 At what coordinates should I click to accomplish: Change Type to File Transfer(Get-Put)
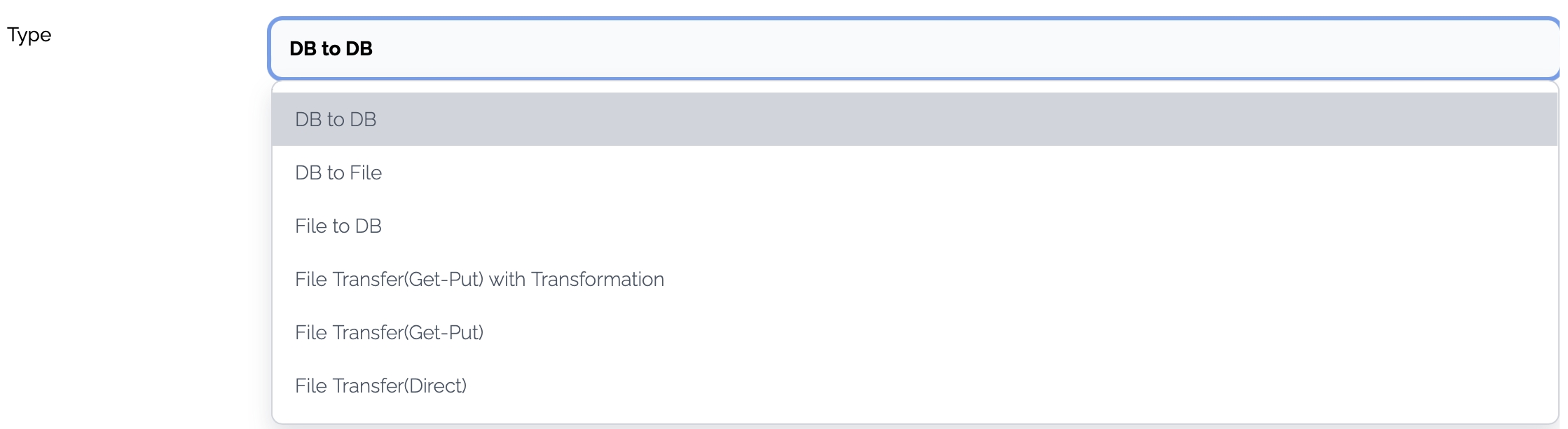(390, 332)
